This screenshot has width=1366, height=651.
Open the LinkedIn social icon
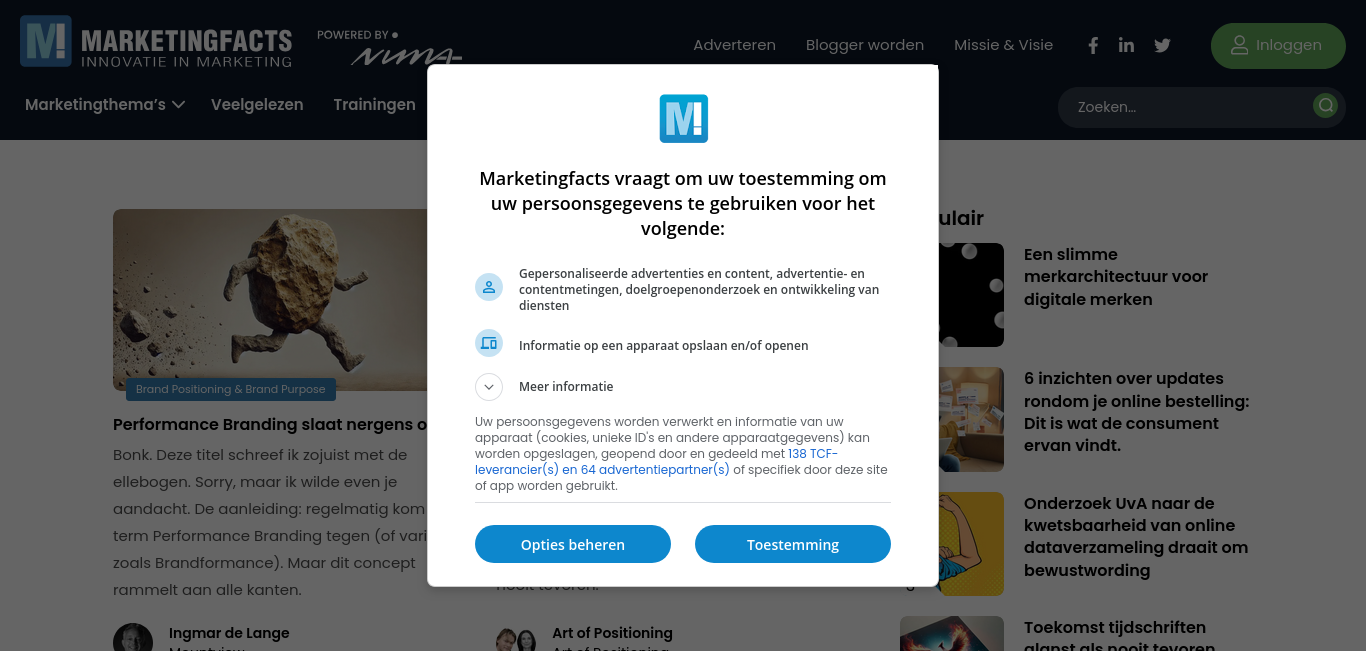pos(1126,45)
